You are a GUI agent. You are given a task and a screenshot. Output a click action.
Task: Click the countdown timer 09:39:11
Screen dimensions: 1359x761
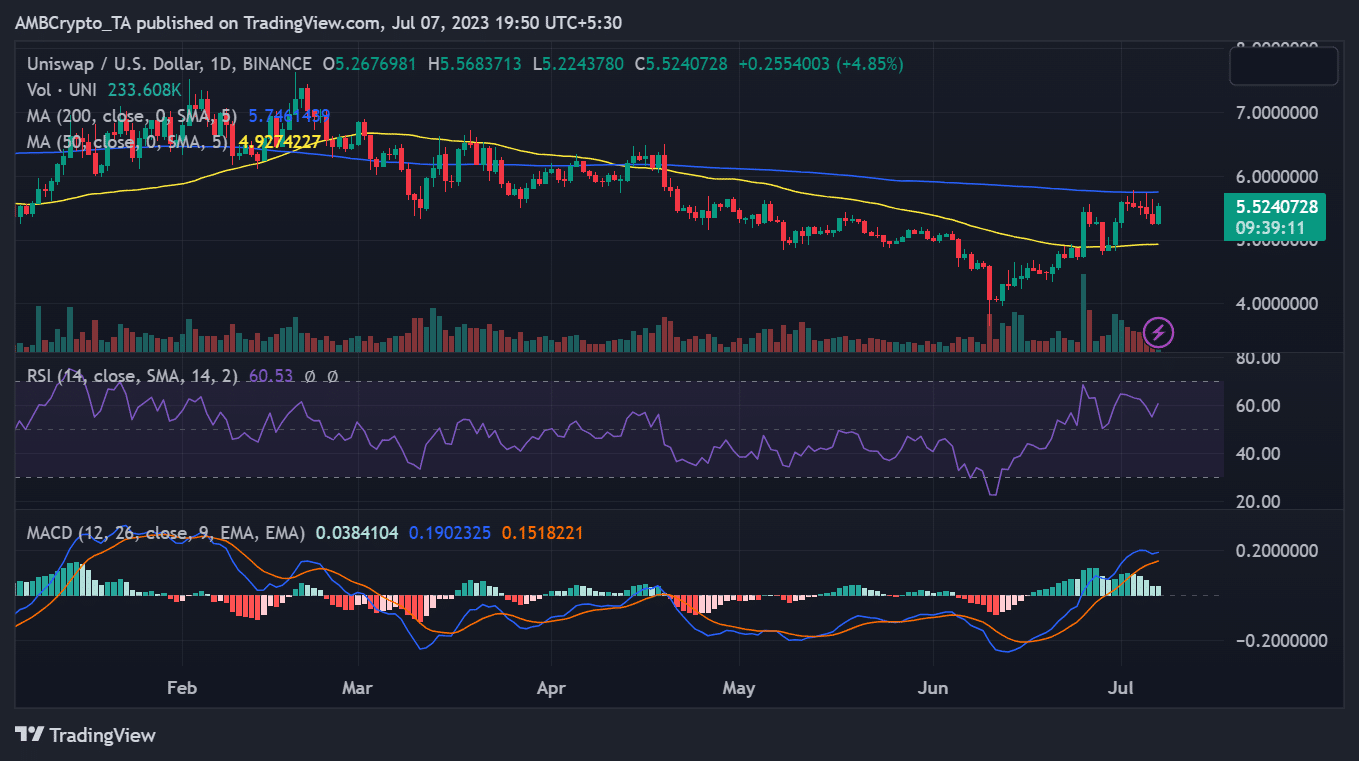pos(1268,227)
